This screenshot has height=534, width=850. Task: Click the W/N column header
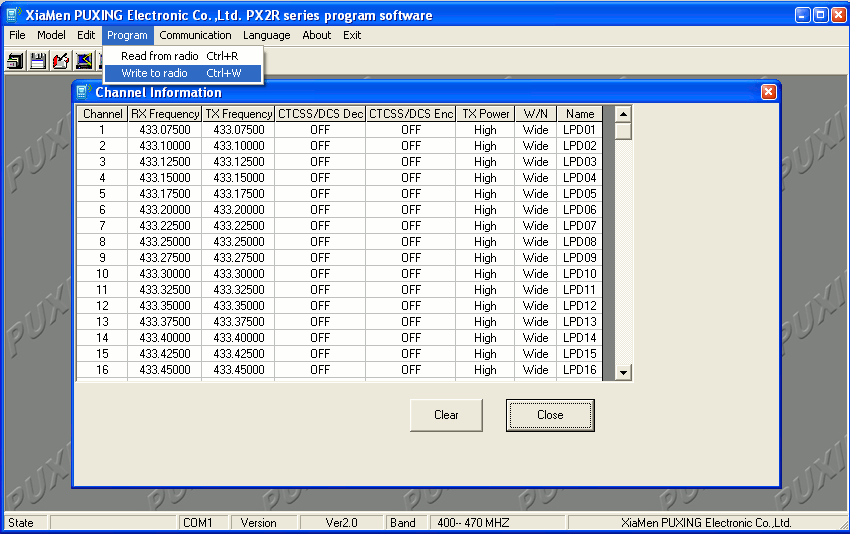536,114
